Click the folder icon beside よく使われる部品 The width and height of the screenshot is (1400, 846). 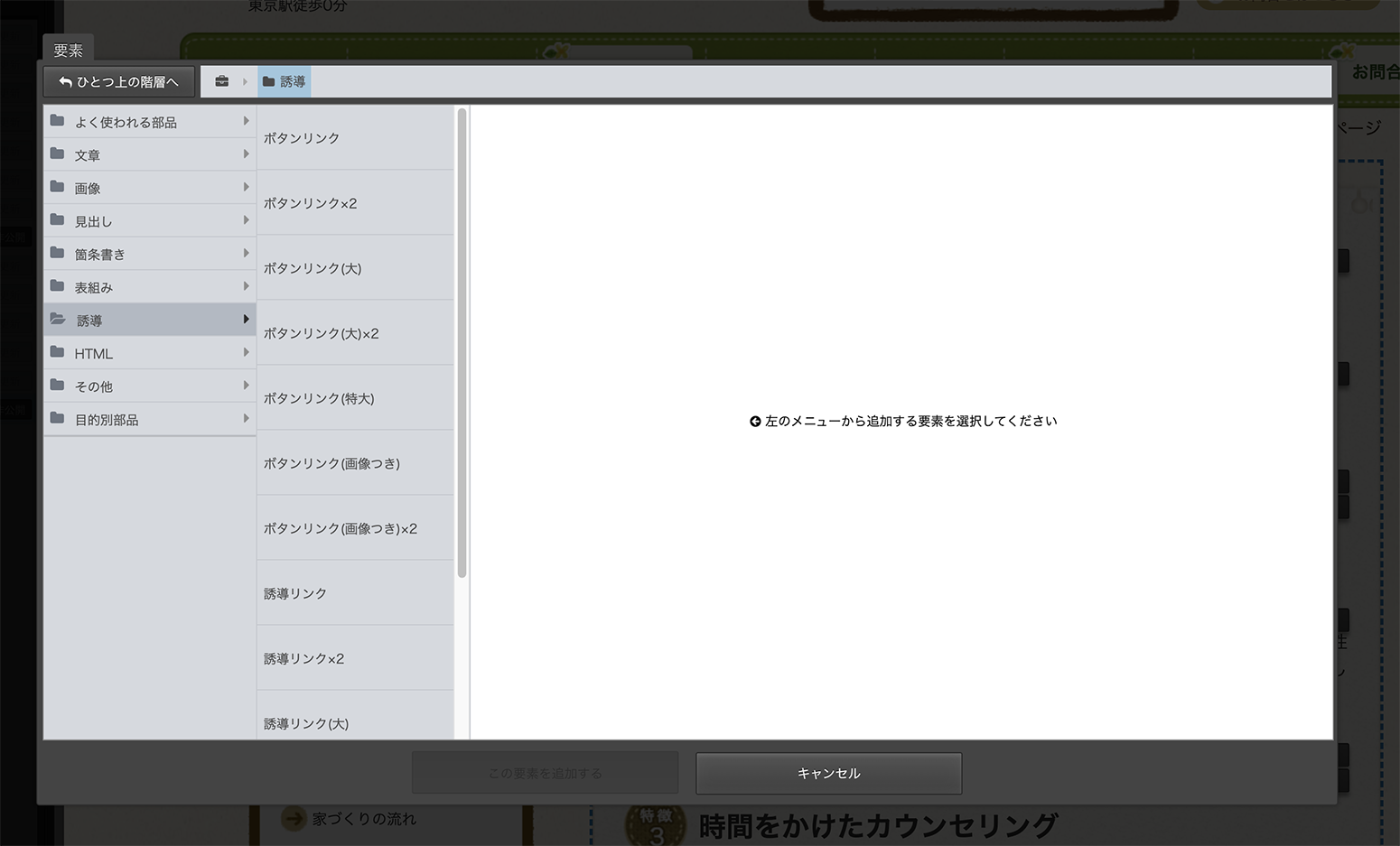[58, 121]
